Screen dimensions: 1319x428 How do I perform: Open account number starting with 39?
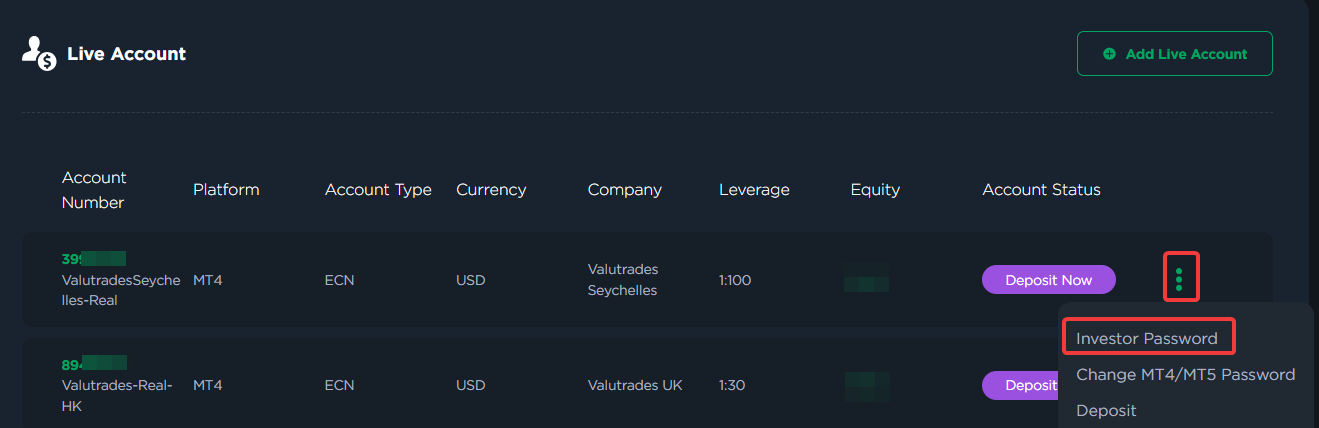(x=94, y=258)
